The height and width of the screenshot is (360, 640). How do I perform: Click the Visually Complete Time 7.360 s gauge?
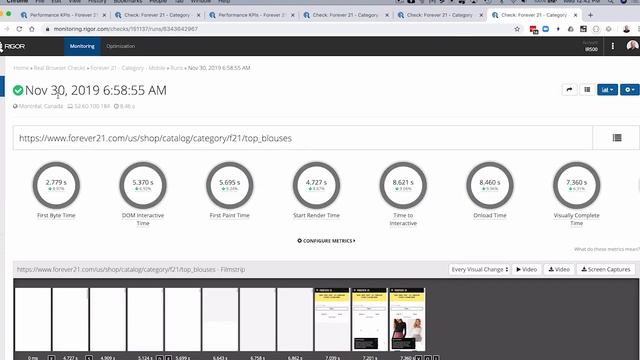point(576,185)
